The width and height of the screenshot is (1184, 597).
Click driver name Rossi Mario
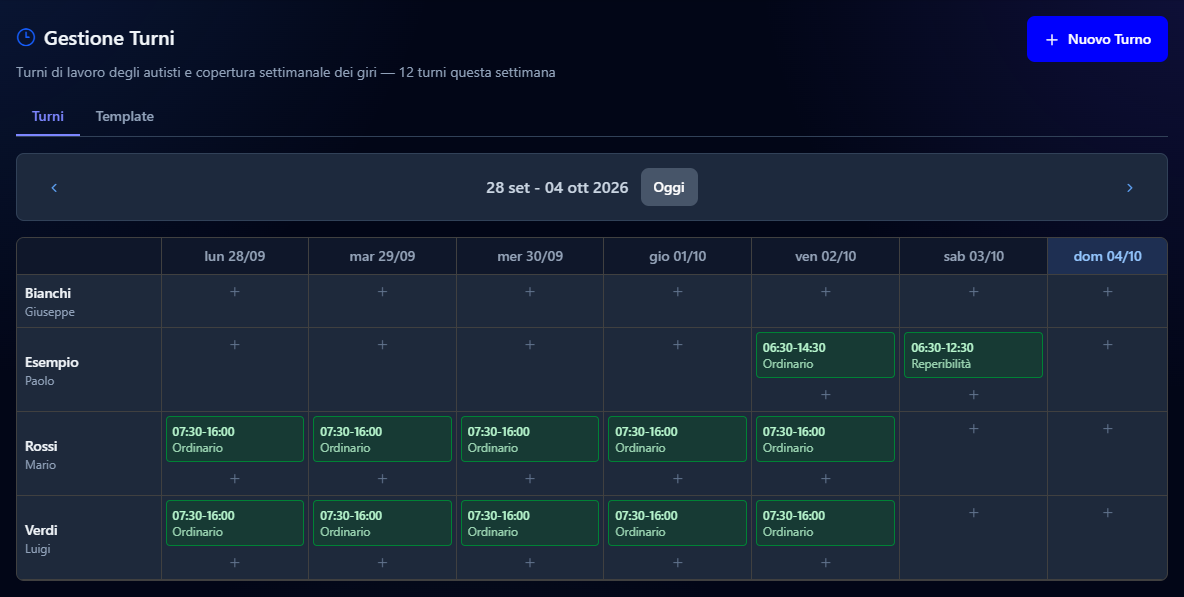point(41,455)
